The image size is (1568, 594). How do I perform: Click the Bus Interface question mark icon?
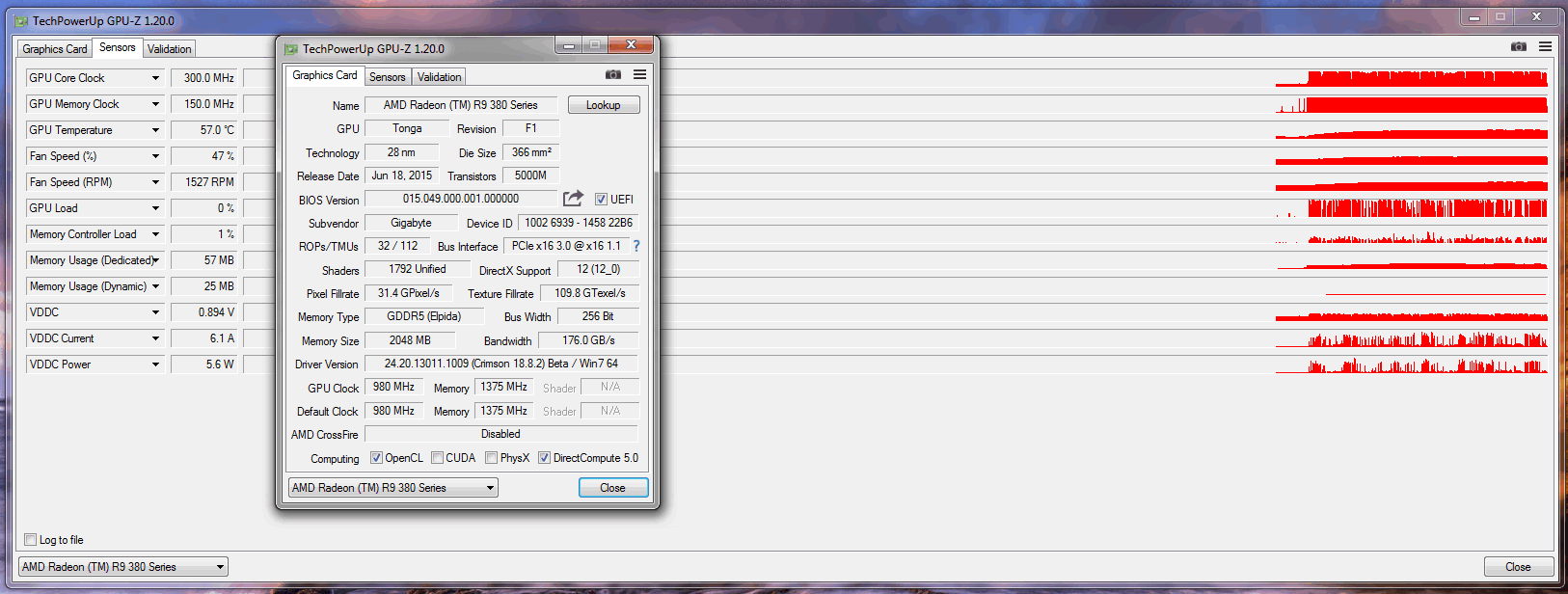(636, 246)
